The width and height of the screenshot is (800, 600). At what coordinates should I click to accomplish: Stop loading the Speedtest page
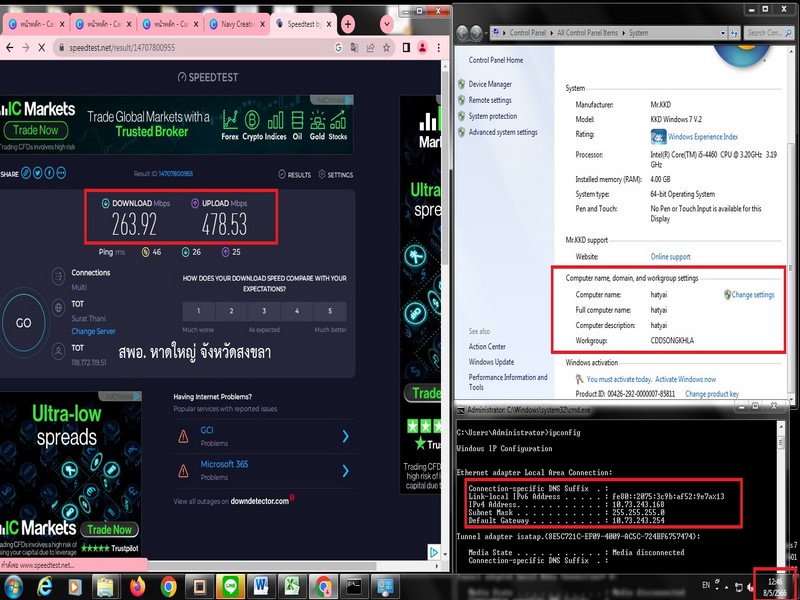click(42, 47)
